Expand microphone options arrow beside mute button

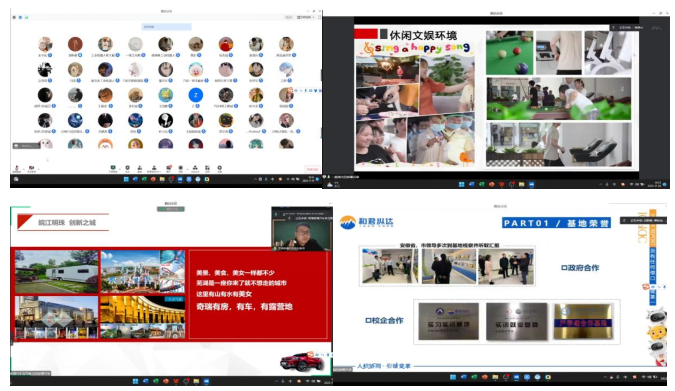pos(24,169)
